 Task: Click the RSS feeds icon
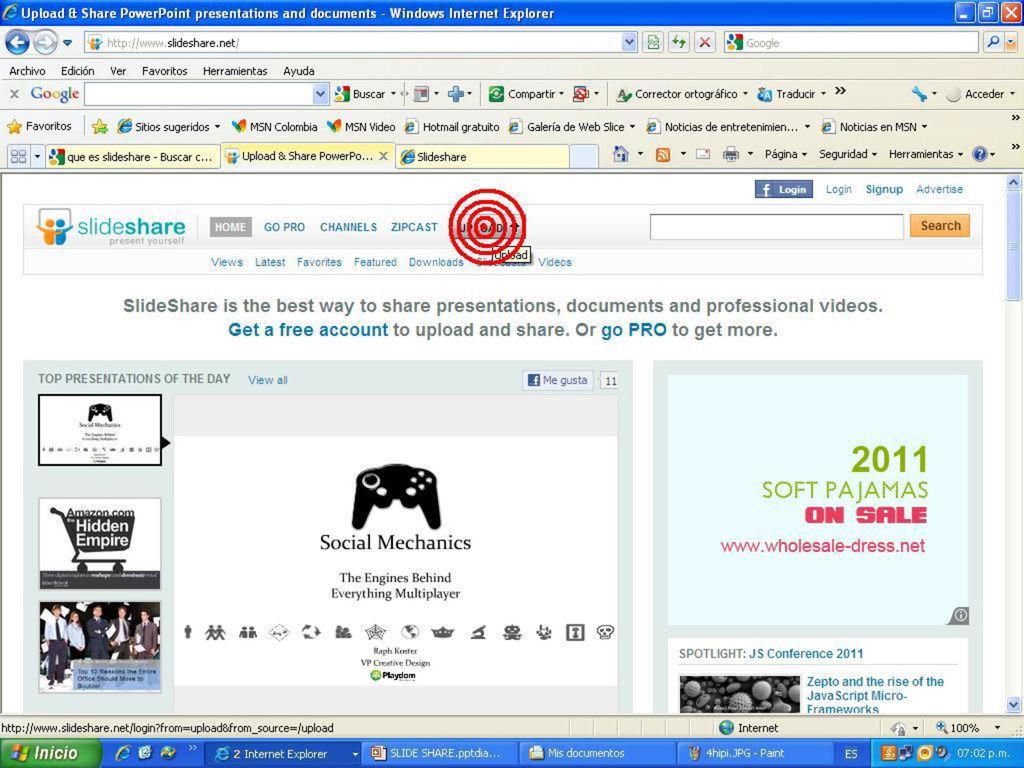coord(663,155)
